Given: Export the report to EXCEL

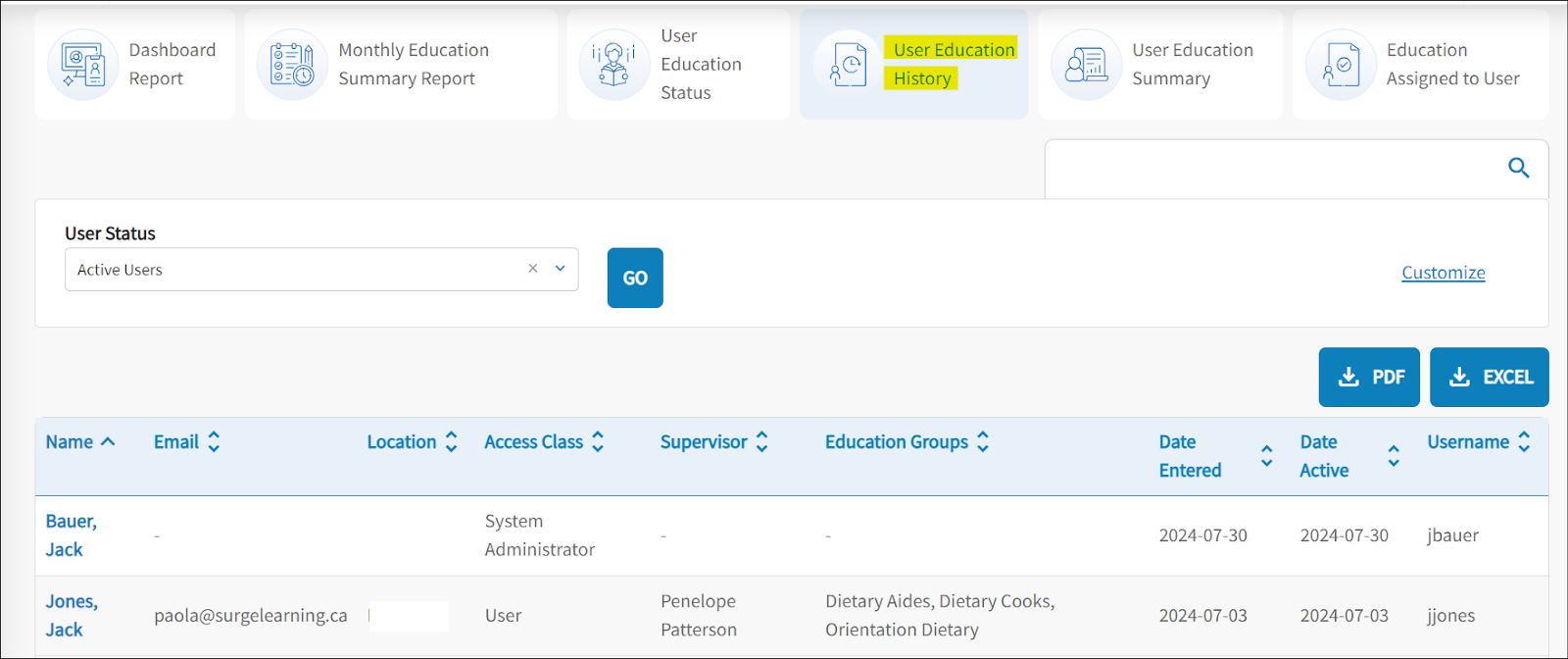Looking at the screenshot, I should 1489,378.
